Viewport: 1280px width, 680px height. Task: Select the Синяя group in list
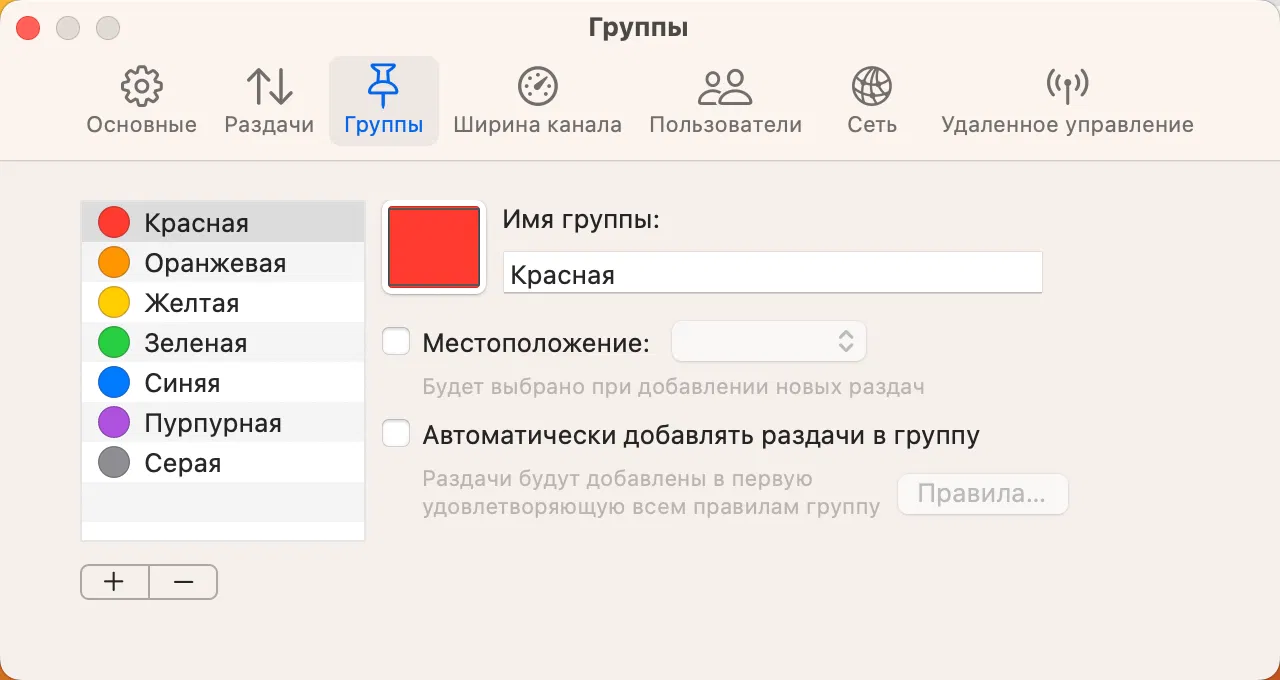pos(182,383)
